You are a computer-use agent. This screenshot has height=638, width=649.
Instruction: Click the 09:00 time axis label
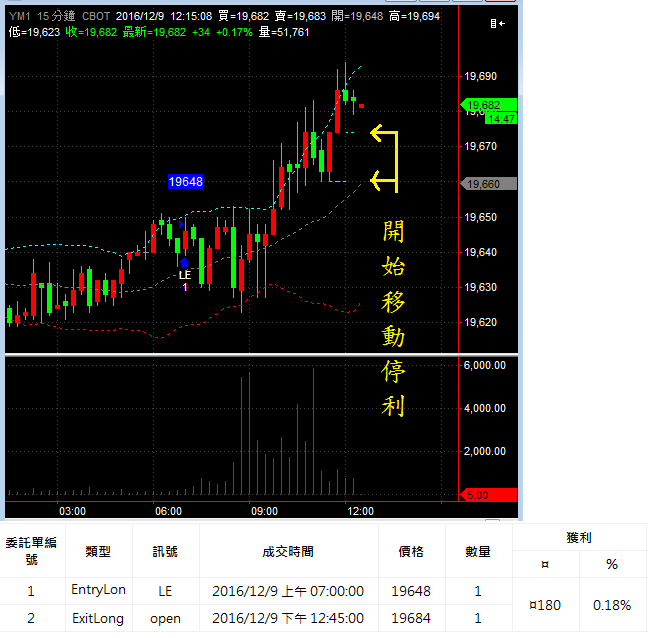pos(264,511)
